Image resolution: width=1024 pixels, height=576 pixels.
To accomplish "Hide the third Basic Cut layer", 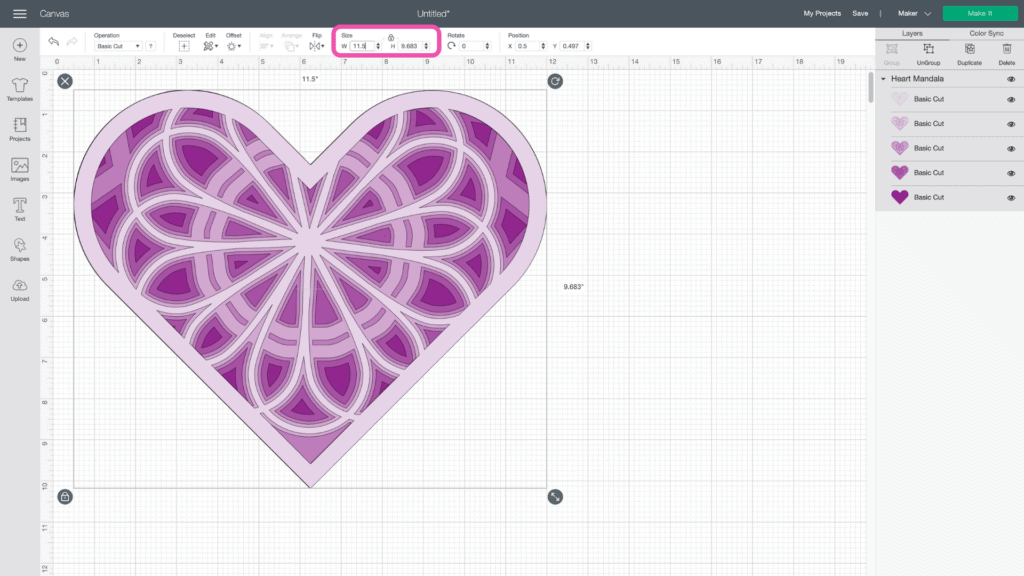I will (x=1011, y=148).
